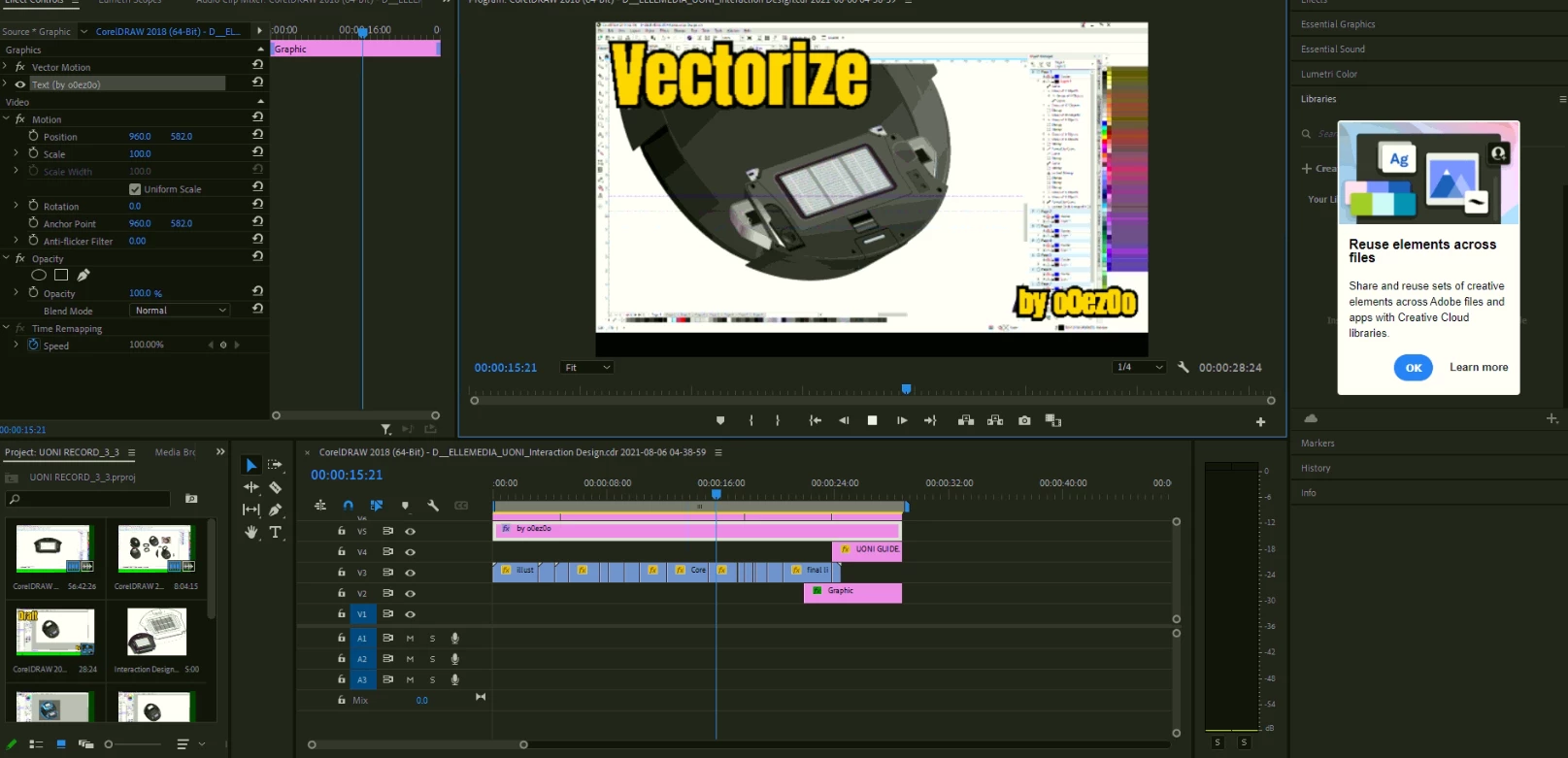This screenshot has width=1568, height=758.
Task: Select the Pen tool in tools panel
Action: pyautogui.click(x=276, y=510)
